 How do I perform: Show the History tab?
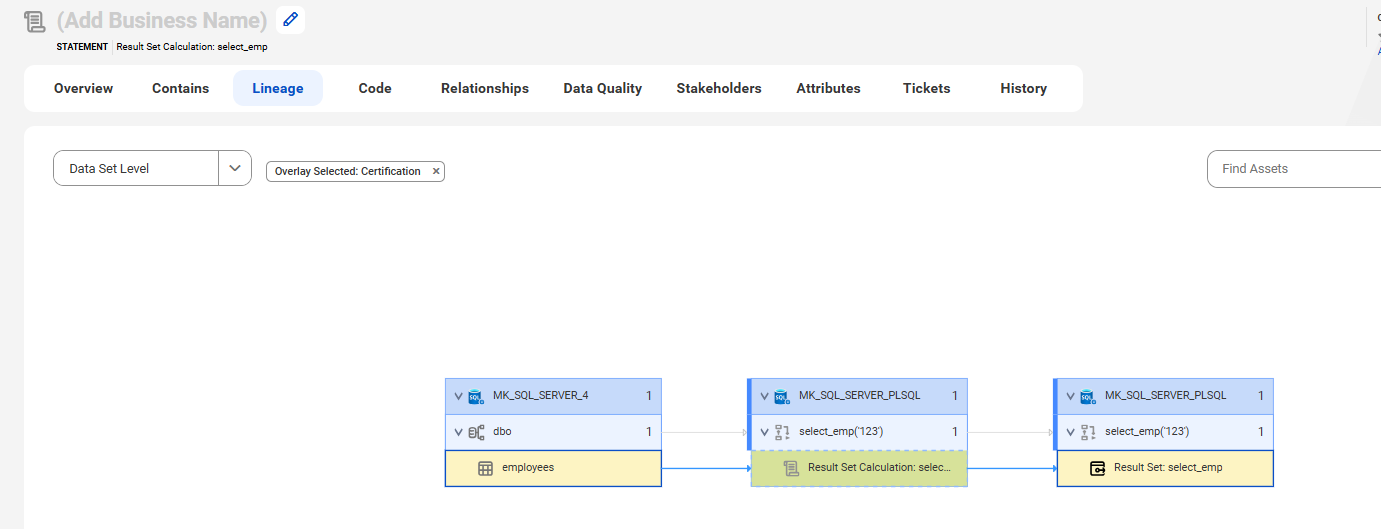click(1024, 88)
